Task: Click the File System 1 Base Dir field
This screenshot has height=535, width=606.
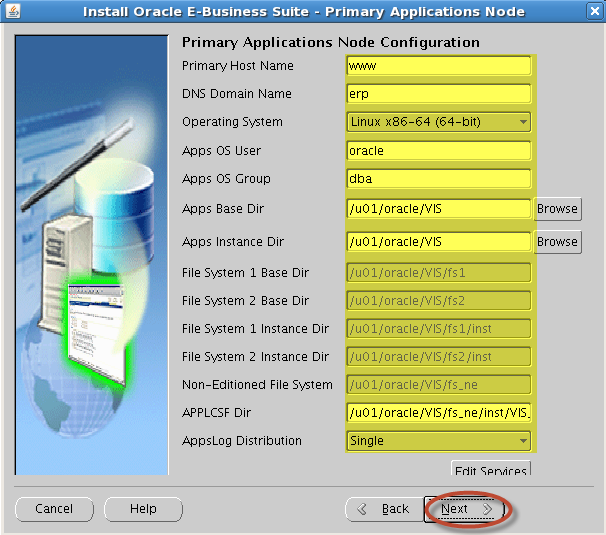Action: (x=438, y=272)
